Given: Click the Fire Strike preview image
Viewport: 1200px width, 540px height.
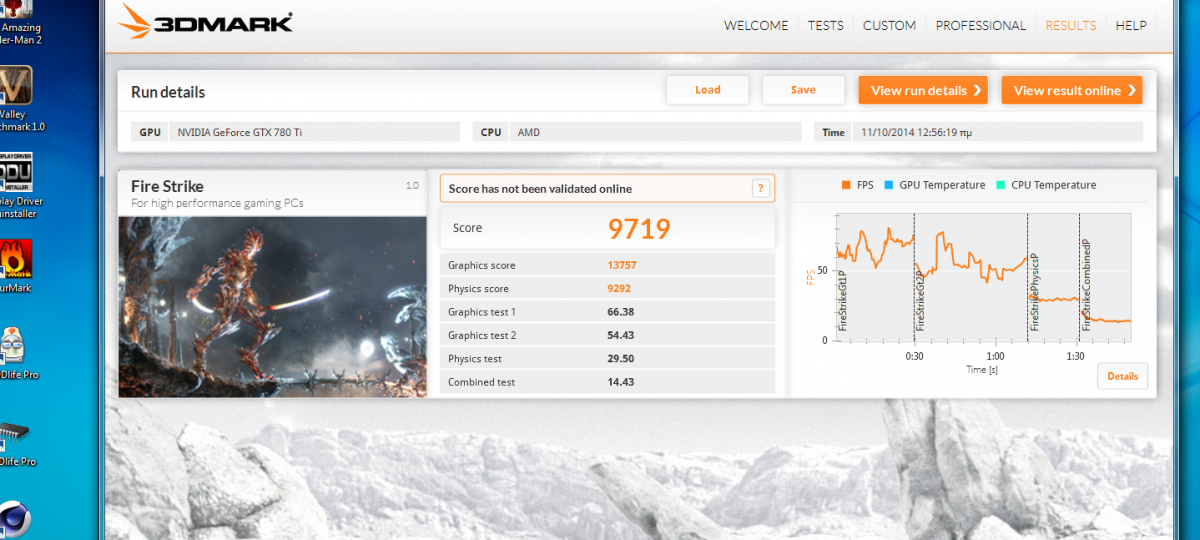Looking at the screenshot, I should pyautogui.click(x=272, y=306).
